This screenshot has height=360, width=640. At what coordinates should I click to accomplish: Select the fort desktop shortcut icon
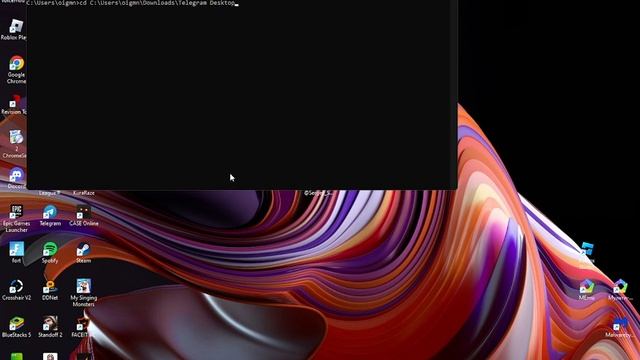tap(16, 253)
